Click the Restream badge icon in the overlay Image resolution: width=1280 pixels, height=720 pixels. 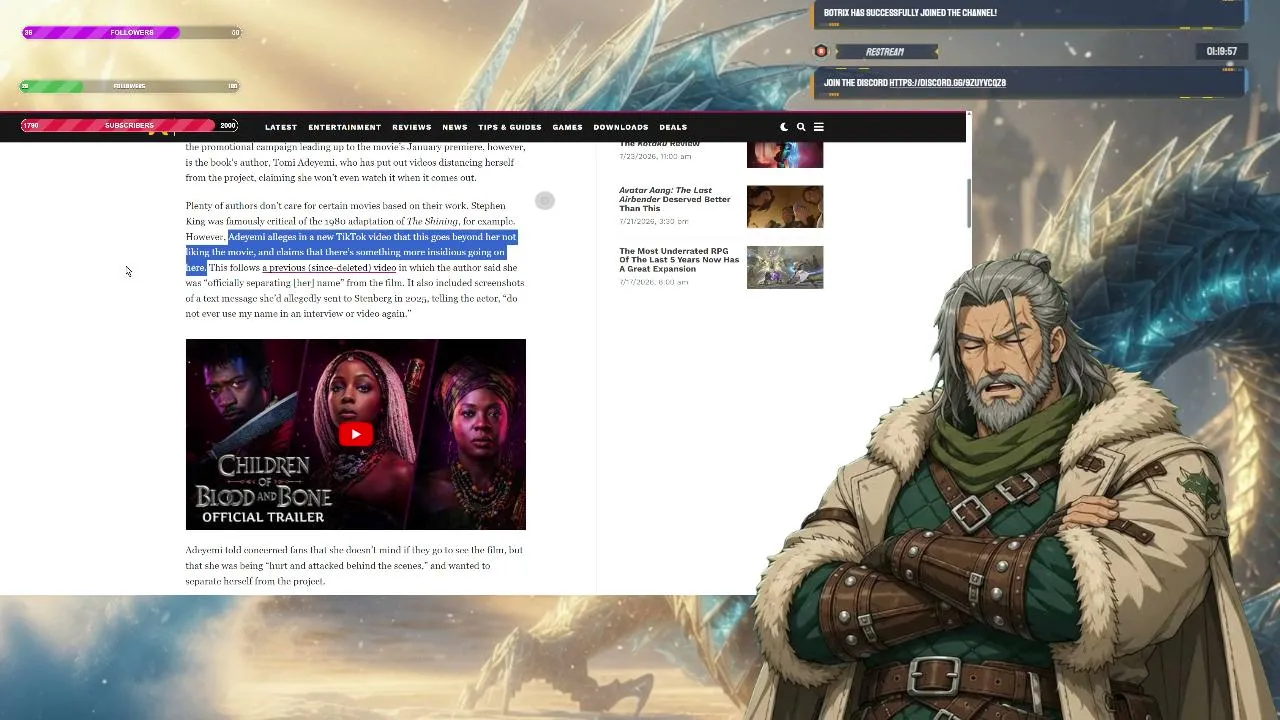pyautogui.click(x=821, y=51)
